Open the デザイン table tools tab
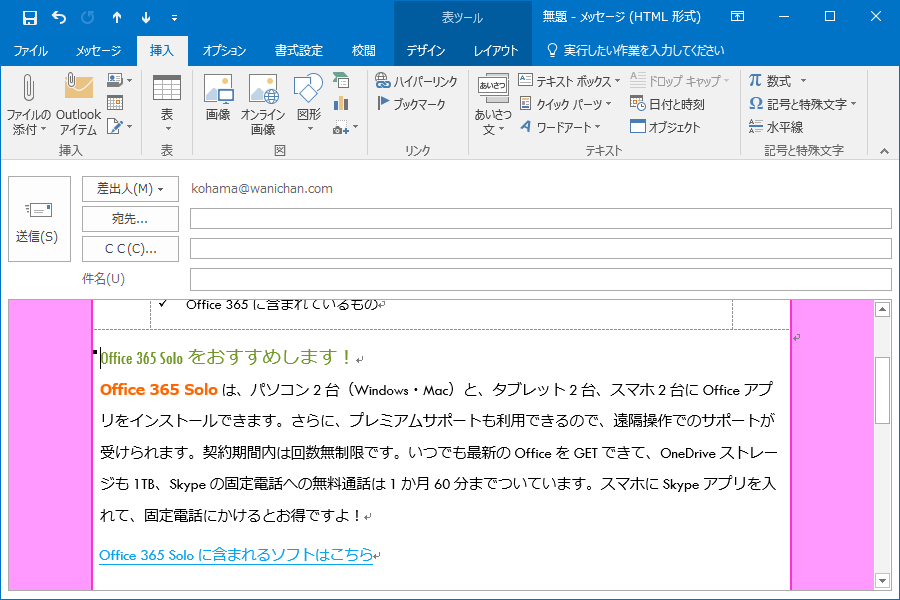 tap(425, 51)
